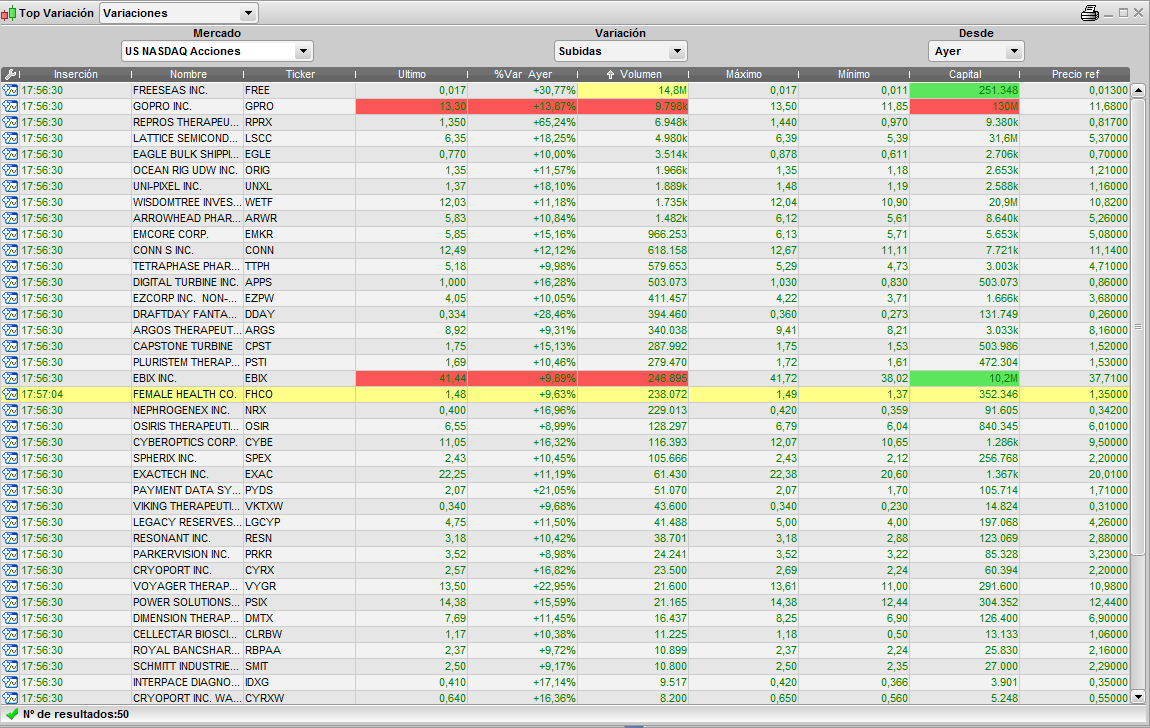Sort by the %Var Ayer column header
Screen dimensions: 1150x728
click(x=523, y=74)
